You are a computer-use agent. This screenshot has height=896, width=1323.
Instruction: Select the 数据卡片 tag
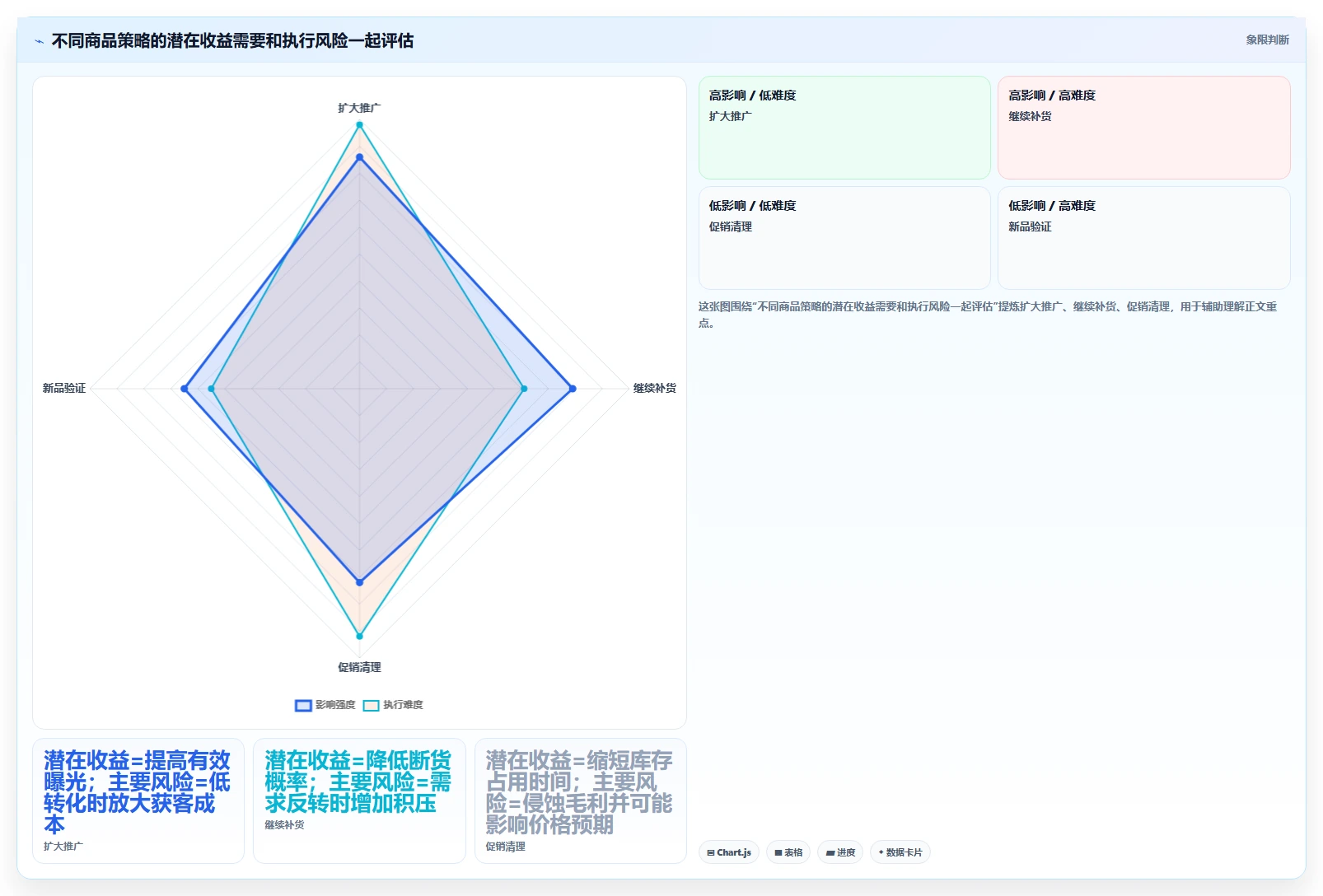tap(900, 852)
